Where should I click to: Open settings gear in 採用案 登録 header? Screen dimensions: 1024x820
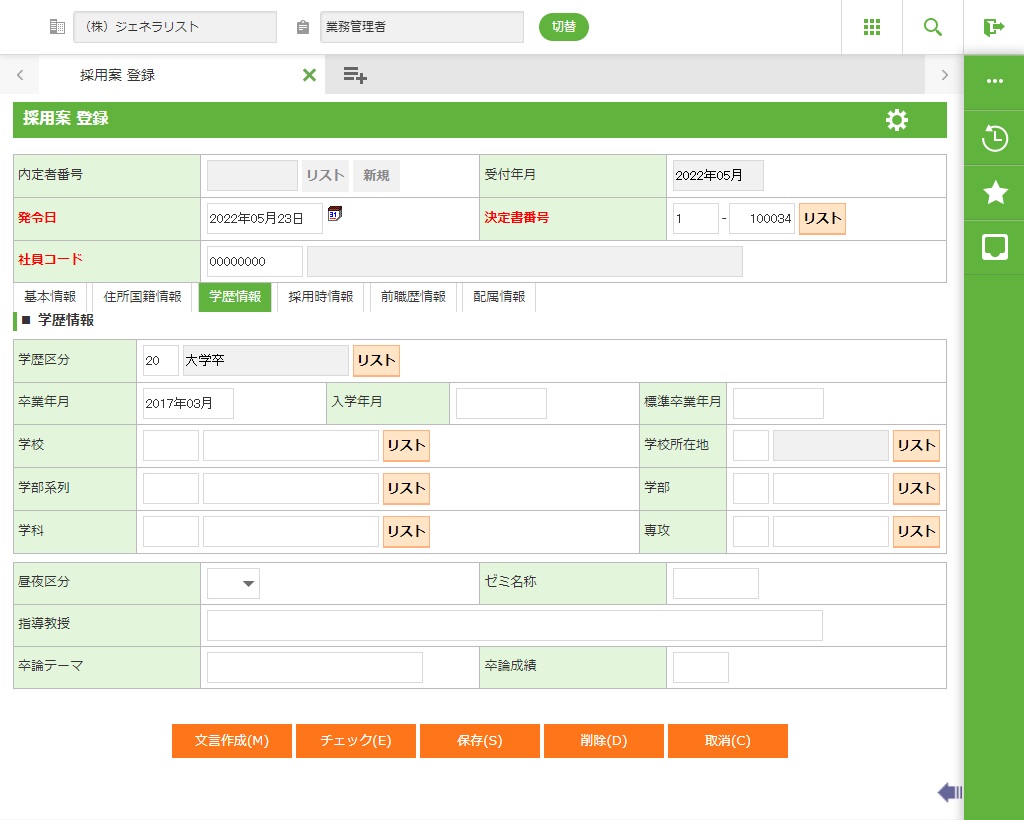pos(897,120)
